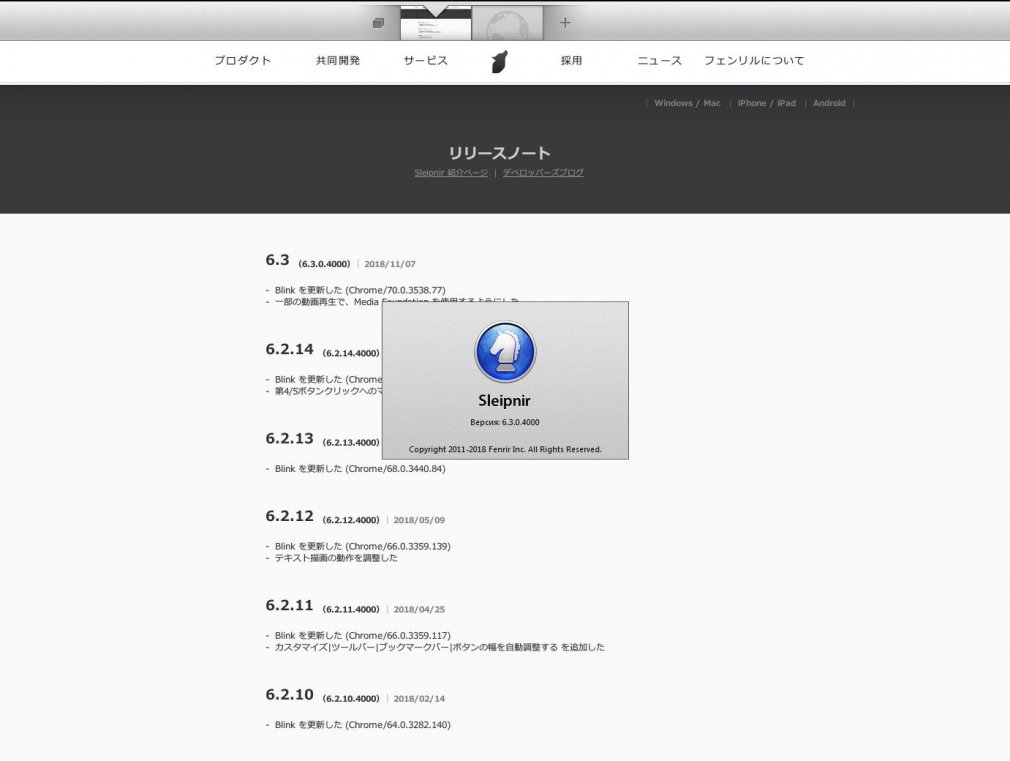Go to the サービス menu item
1010x761 pixels.
pyautogui.click(x=426, y=61)
